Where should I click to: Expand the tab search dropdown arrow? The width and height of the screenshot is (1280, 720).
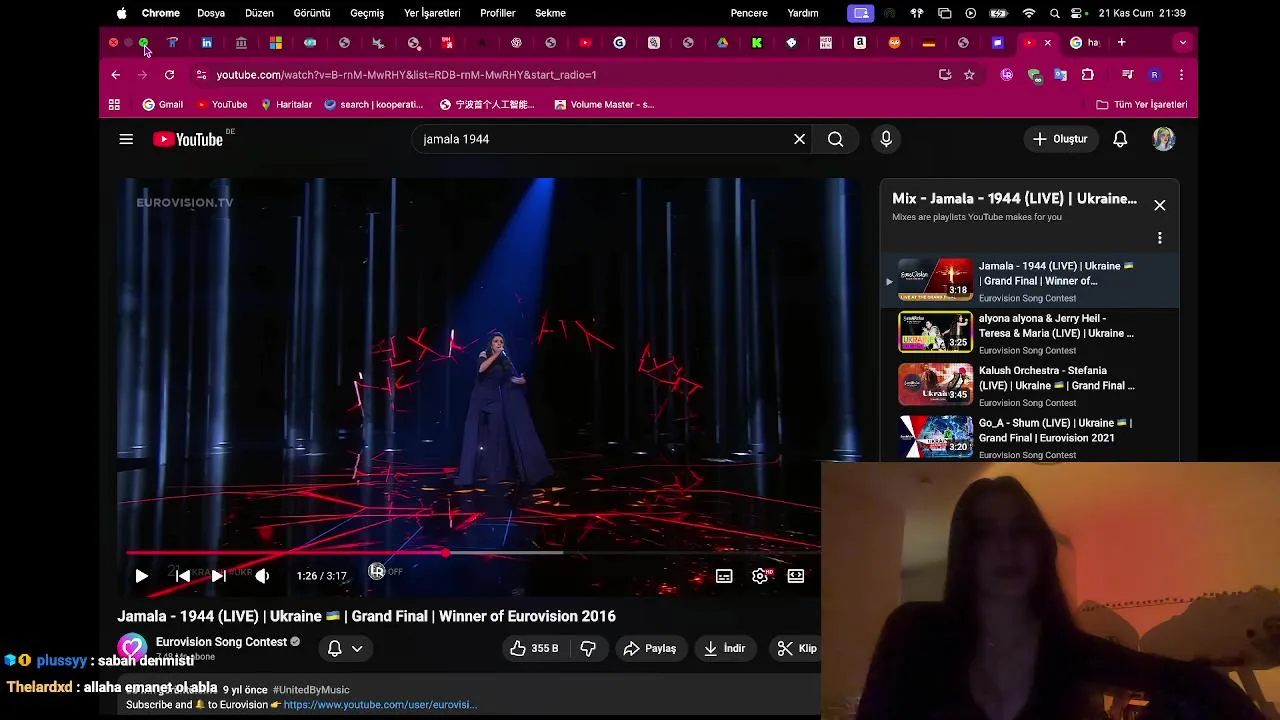[1182, 43]
